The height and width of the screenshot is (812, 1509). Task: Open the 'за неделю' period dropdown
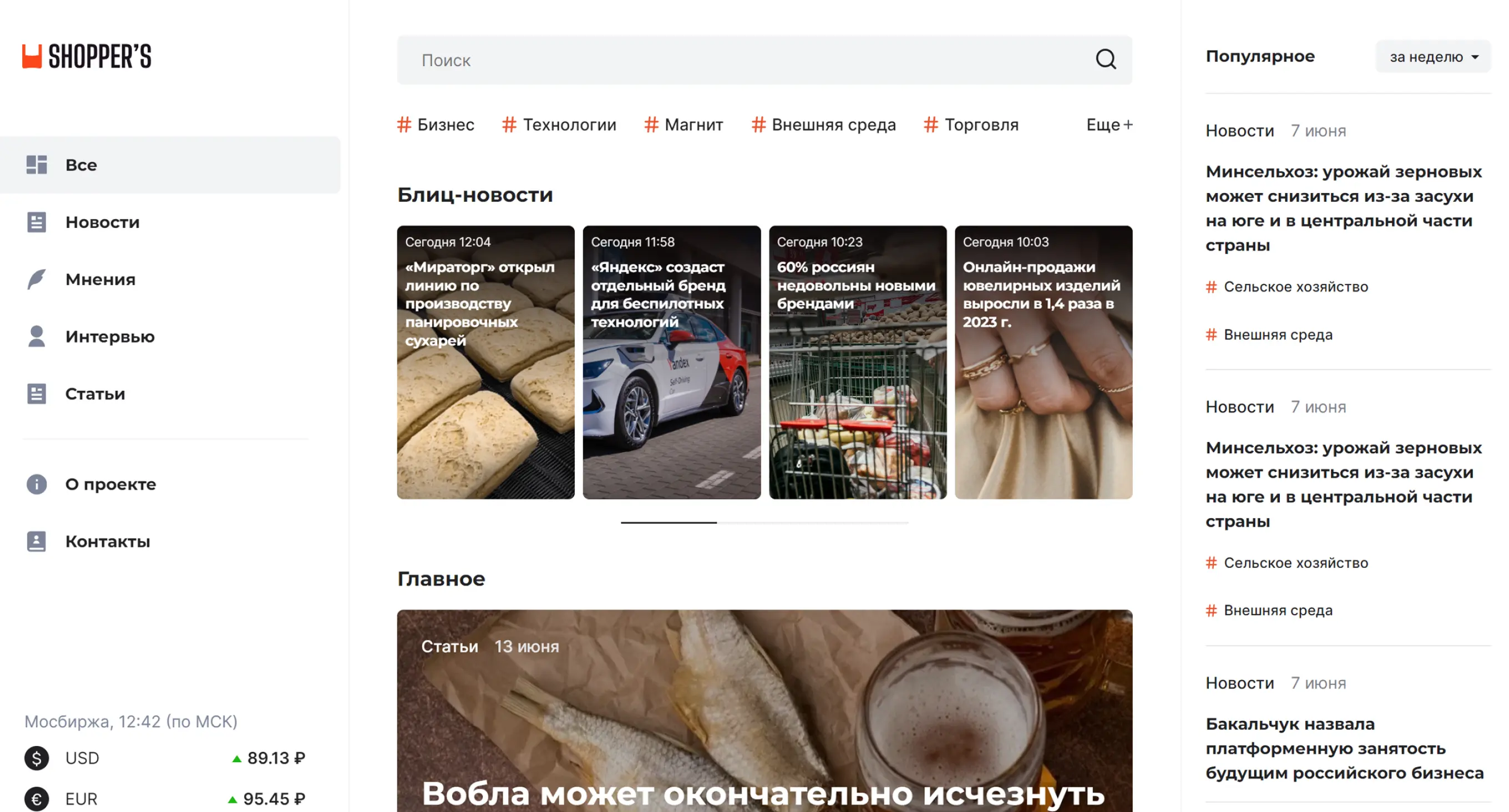tap(1433, 57)
